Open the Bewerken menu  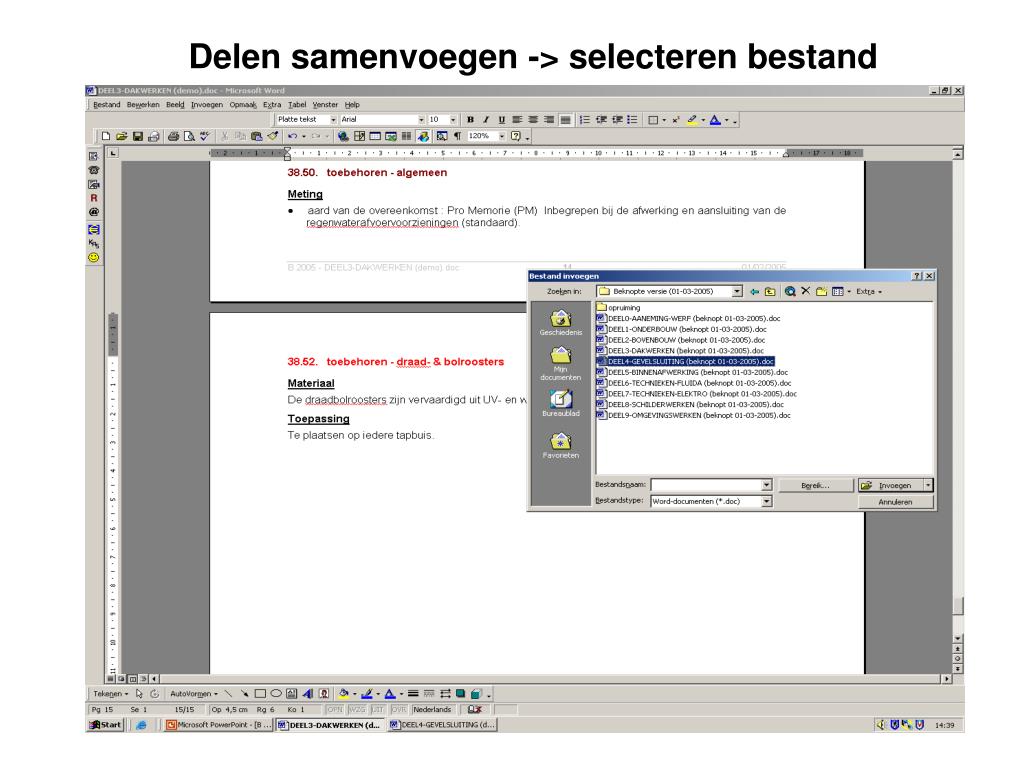[143, 104]
